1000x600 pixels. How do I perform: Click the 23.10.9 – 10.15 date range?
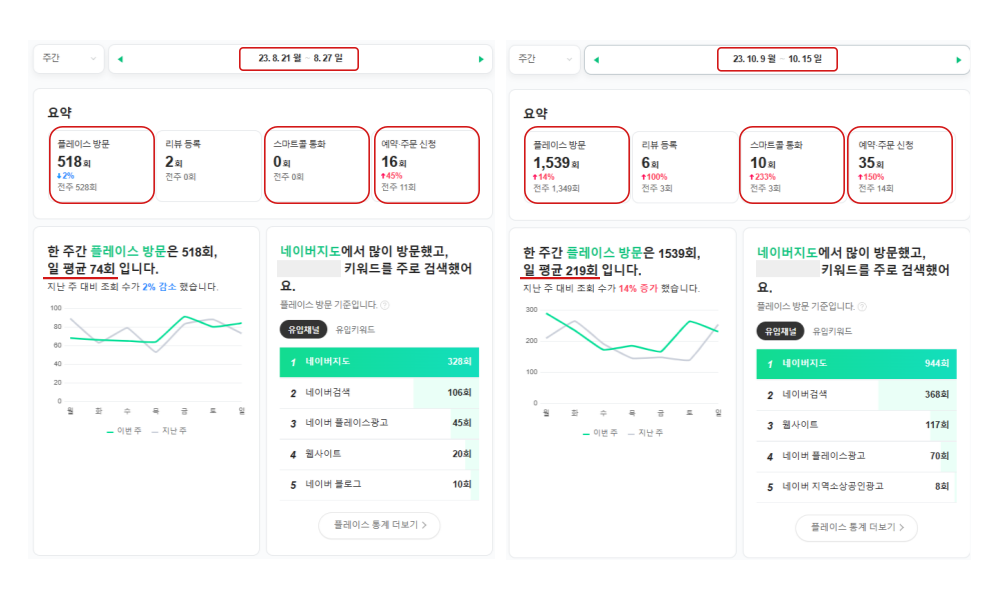pyautogui.click(x=777, y=59)
